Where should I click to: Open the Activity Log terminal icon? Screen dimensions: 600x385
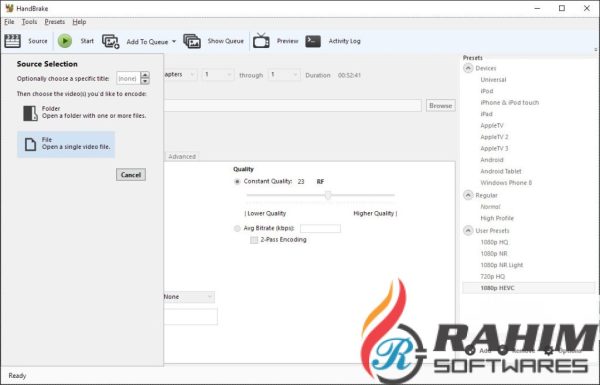(313, 41)
